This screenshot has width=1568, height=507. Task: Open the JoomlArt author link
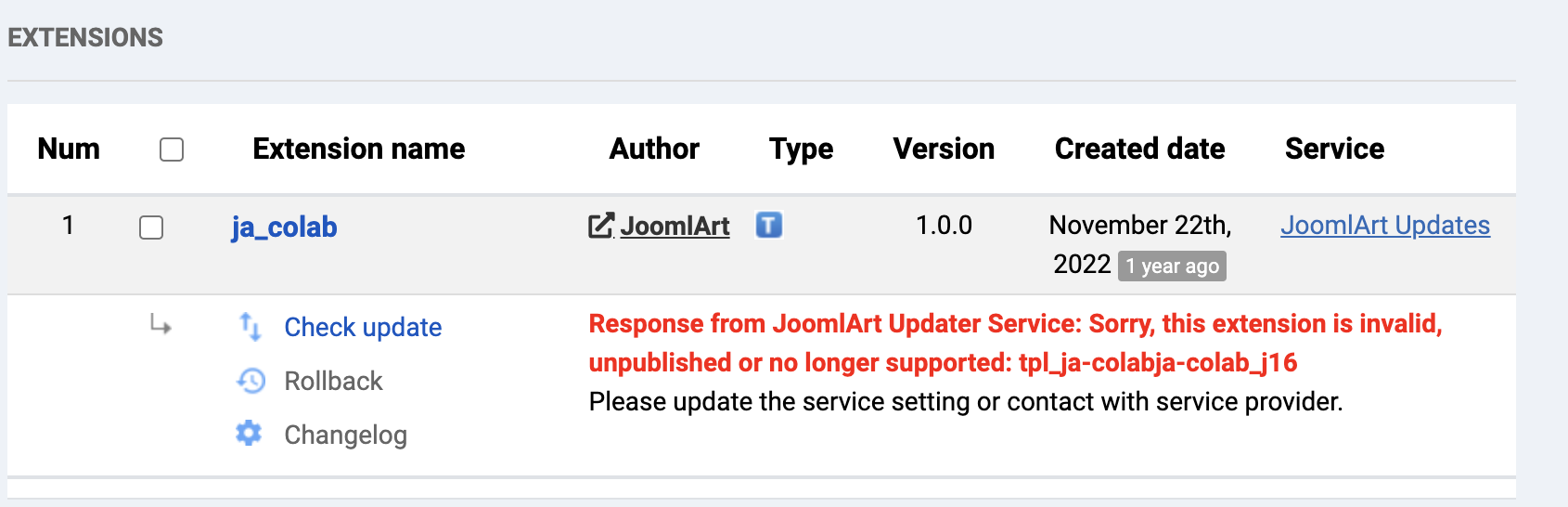pos(675,226)
